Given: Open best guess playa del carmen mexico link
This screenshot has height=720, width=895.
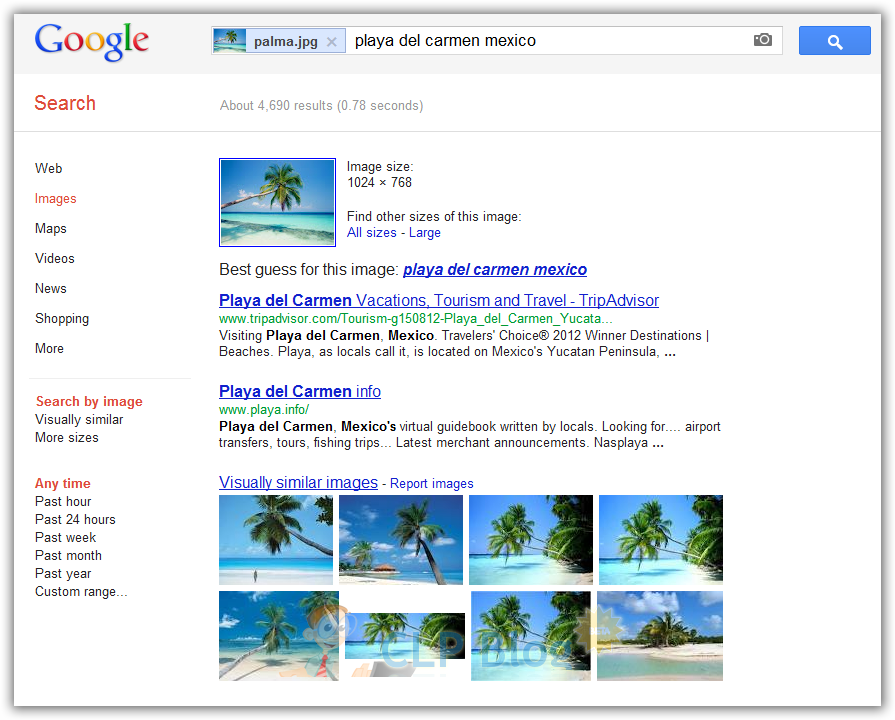Looking at the screenshot, I should click(x=495, y=270).
